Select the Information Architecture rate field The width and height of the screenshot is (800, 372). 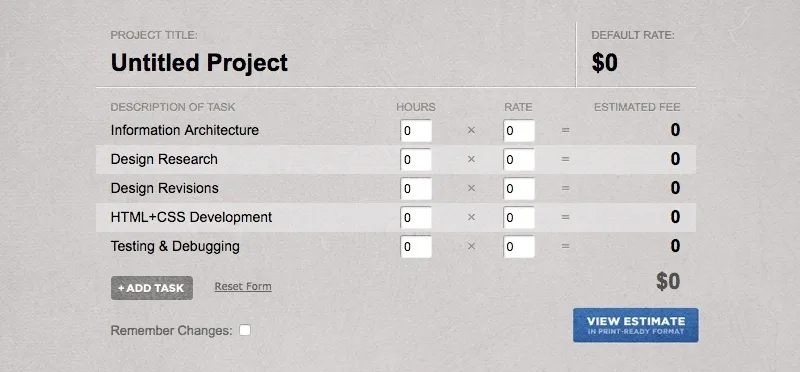click(519, 131)
